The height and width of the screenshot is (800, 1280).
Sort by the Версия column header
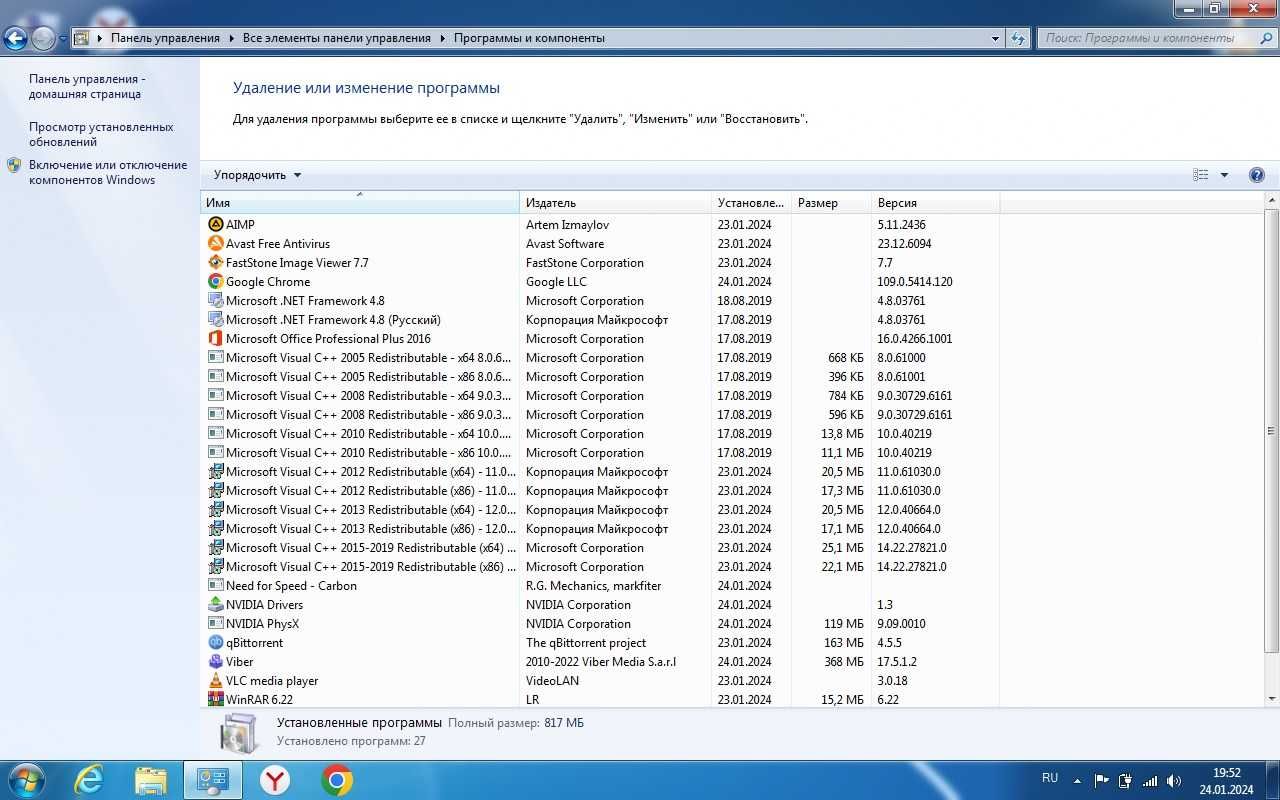pos(935,203)
